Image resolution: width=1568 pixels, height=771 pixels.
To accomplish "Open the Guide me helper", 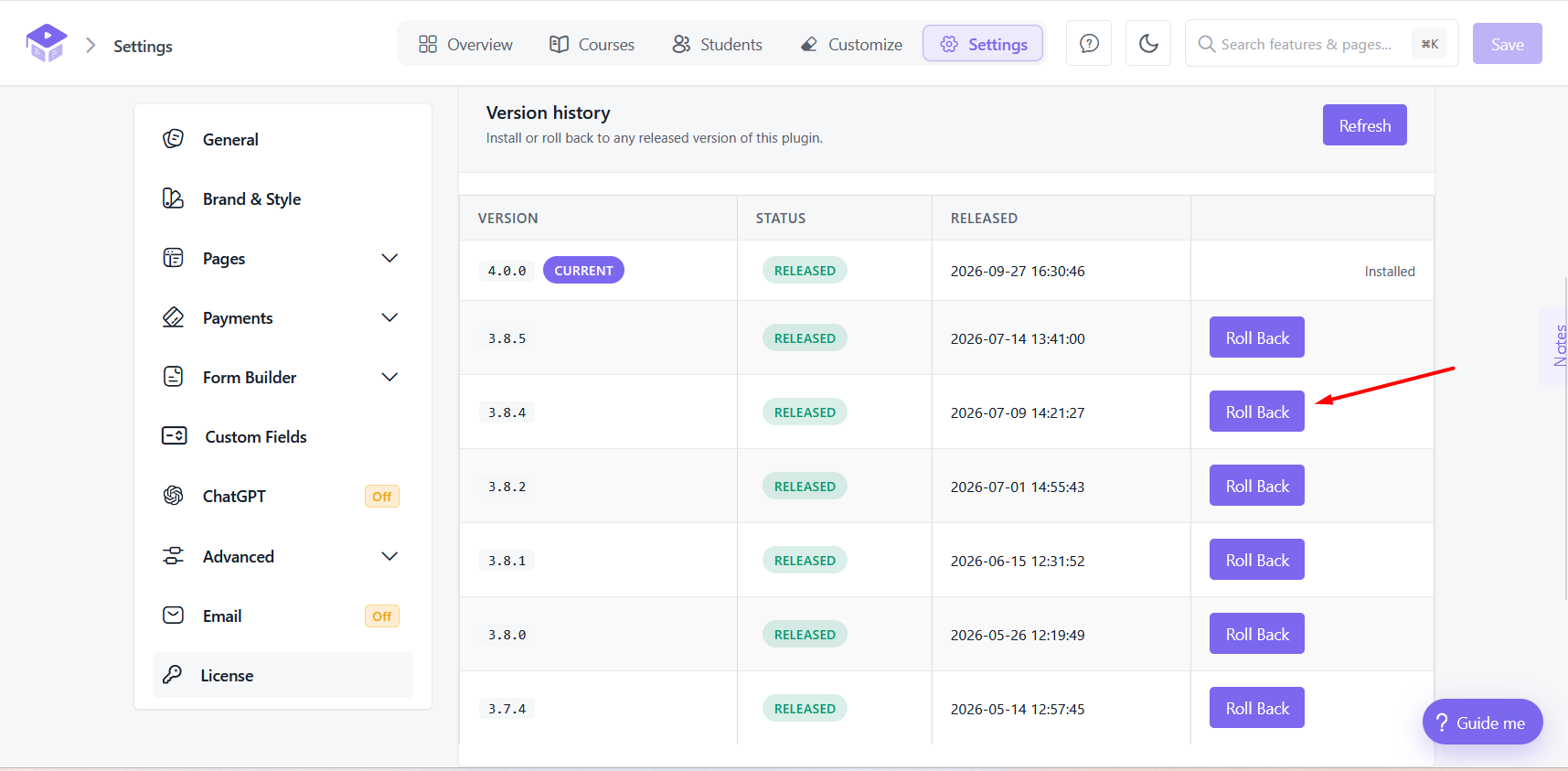I will click(x=1483, y=723).
